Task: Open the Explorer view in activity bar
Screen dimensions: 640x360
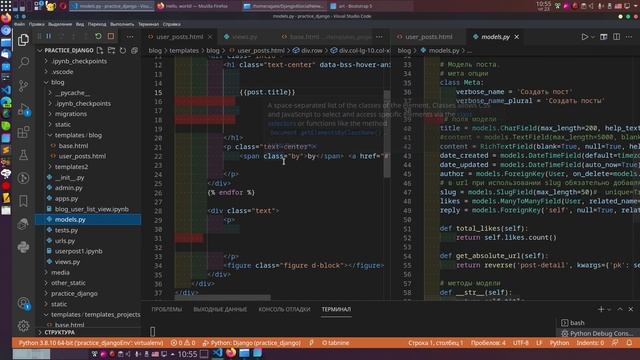Action: tap(23, 40)
